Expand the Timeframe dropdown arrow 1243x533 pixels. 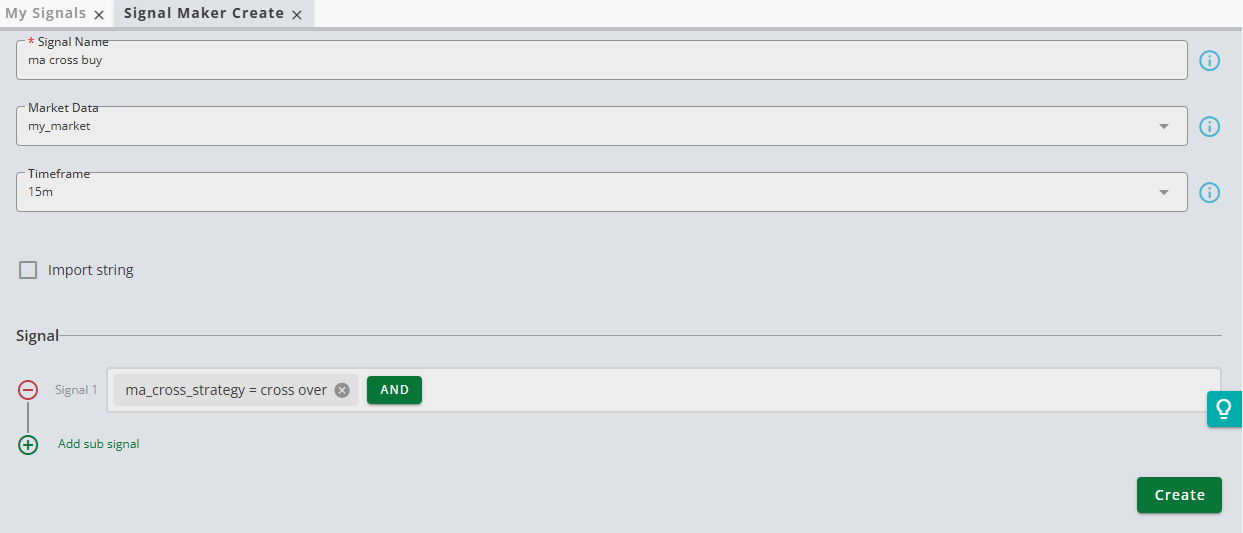1163,193
